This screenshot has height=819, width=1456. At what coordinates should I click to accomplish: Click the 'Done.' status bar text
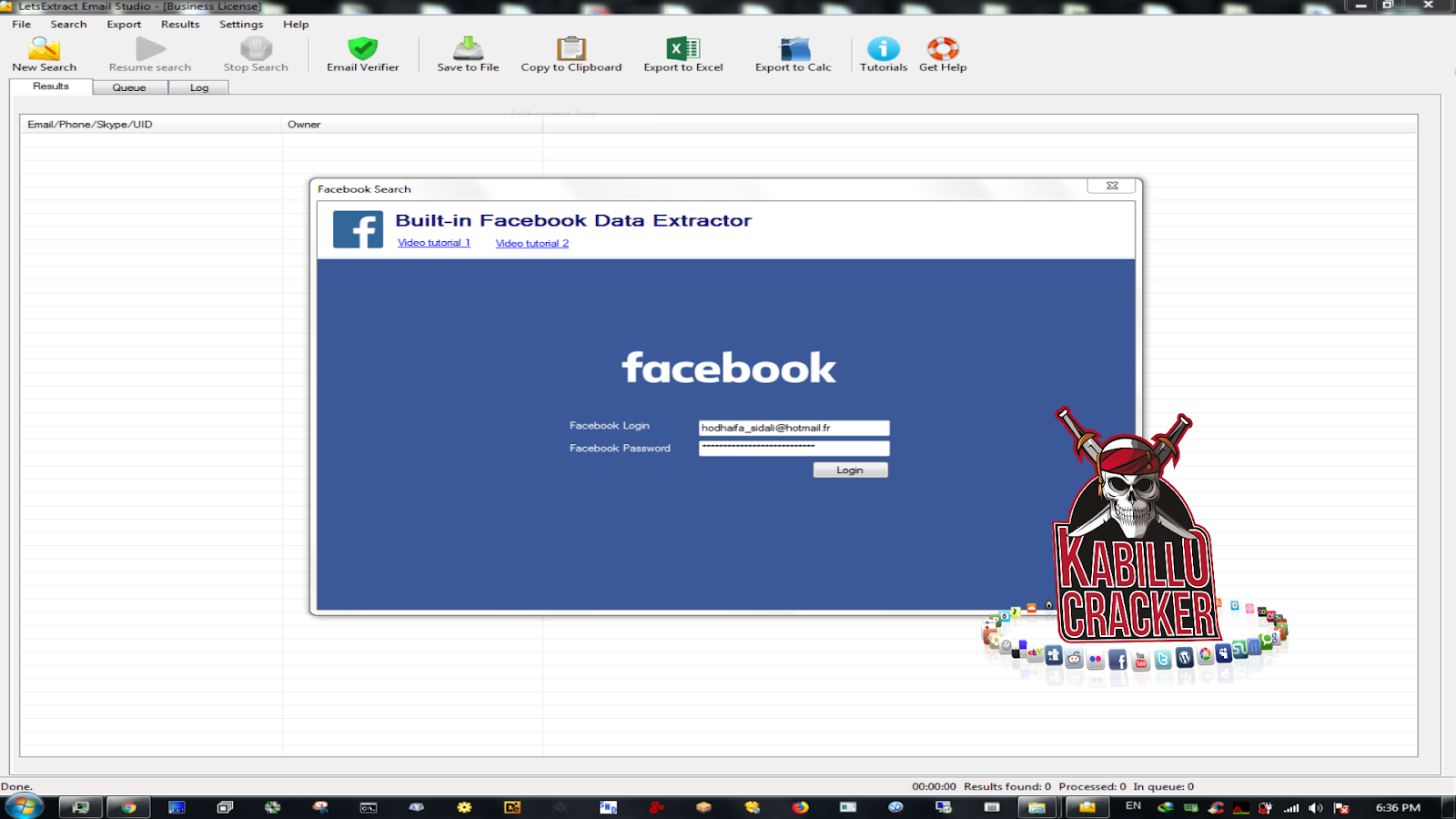click(x=16, y=787)
